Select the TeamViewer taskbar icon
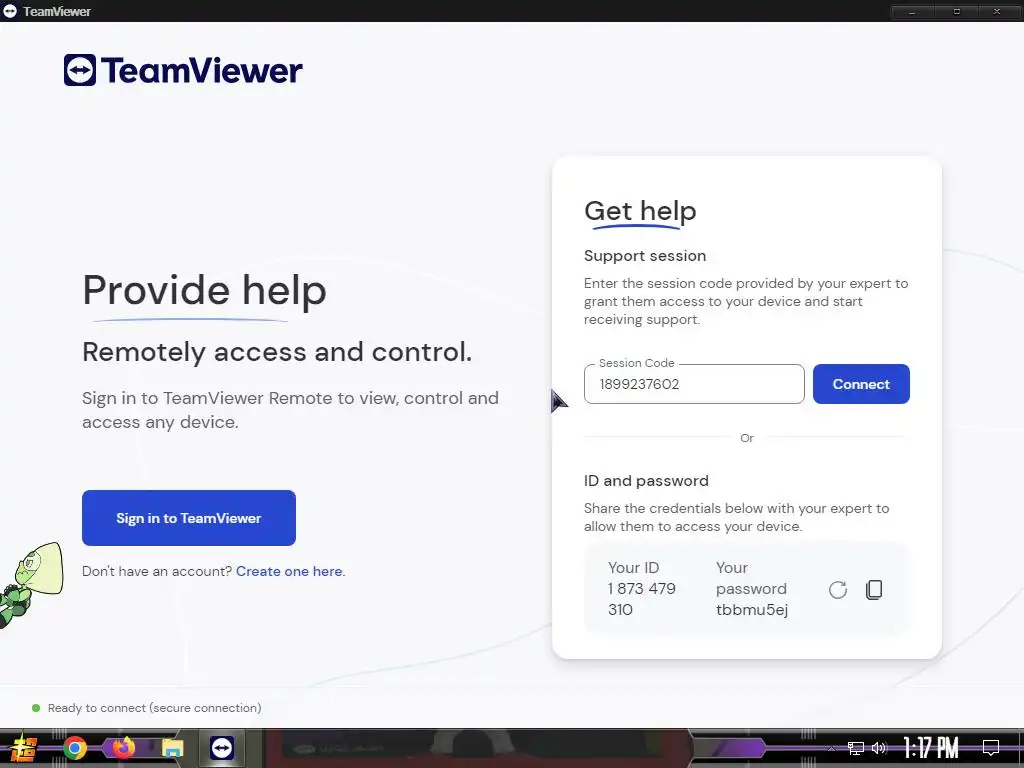Viewport: 1024px width, 768px height. coord(222,748)
